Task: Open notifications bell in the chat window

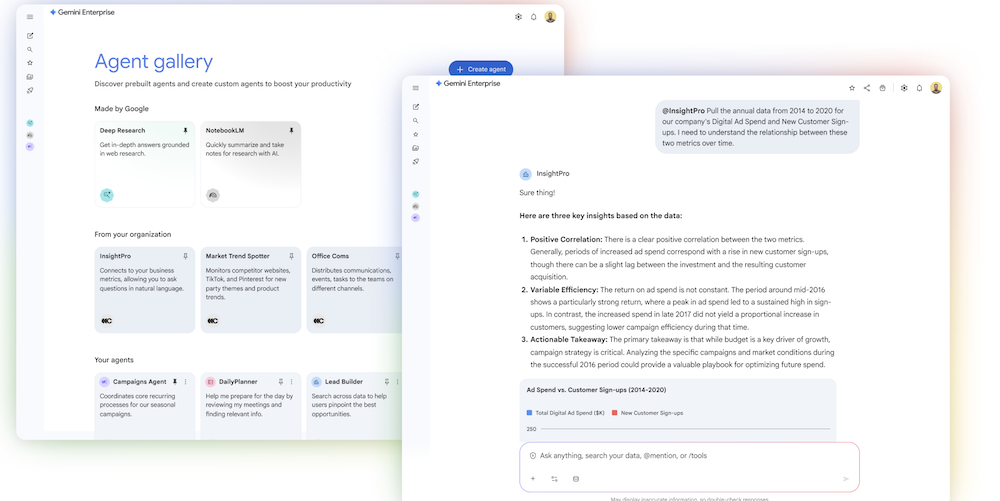Action: tap(919, 88)
